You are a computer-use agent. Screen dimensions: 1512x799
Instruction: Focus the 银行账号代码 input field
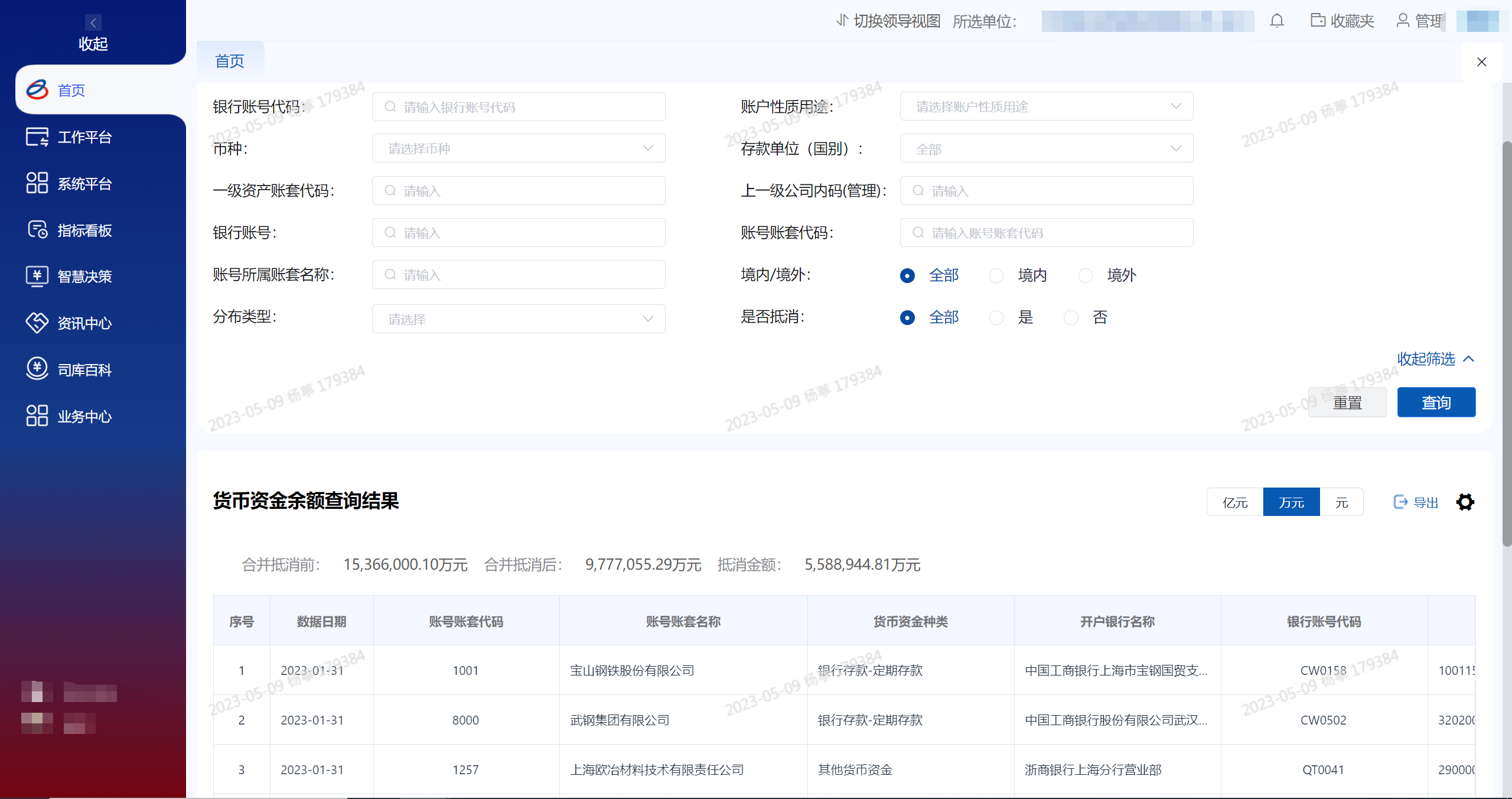point(519,106)
